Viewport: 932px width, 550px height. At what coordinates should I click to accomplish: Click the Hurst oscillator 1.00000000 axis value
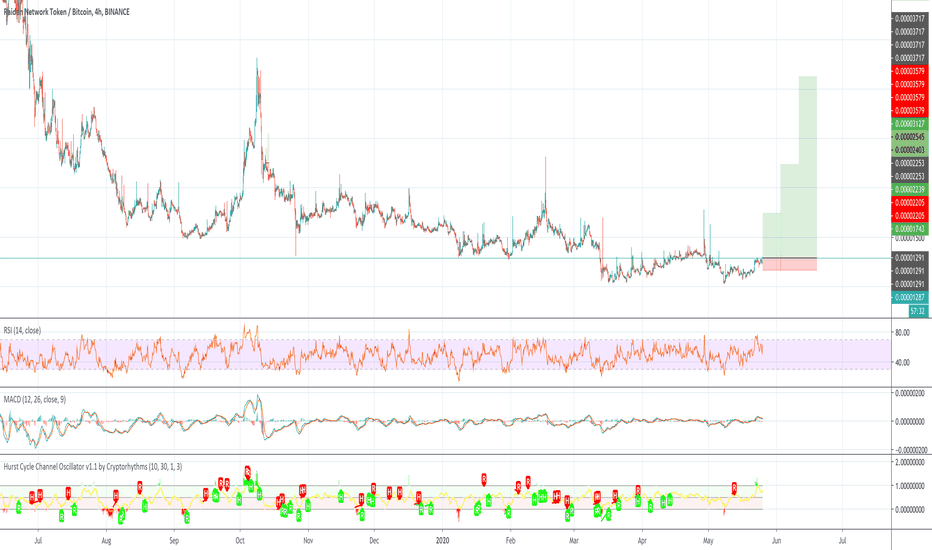coord(910,486)
